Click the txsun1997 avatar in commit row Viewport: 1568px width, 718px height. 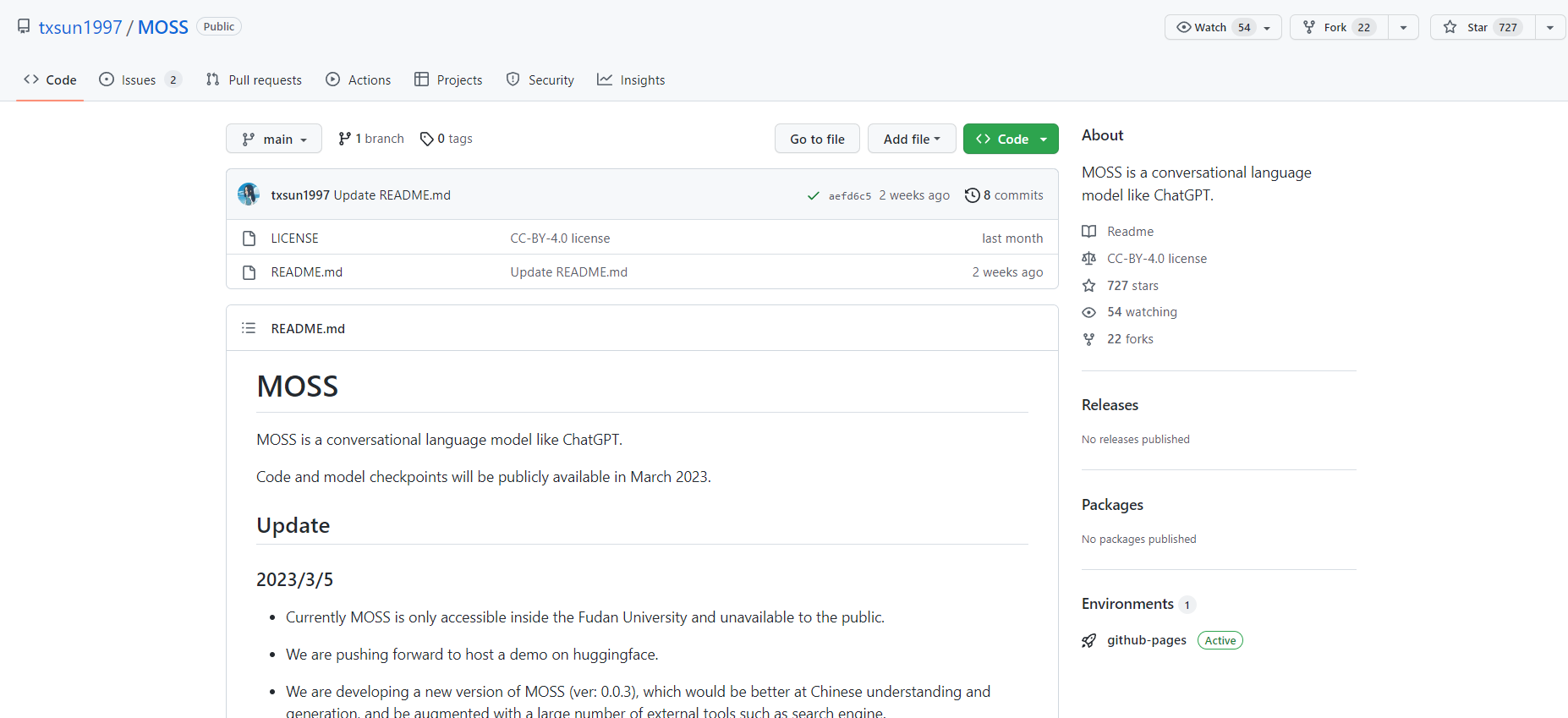[249, 195]
